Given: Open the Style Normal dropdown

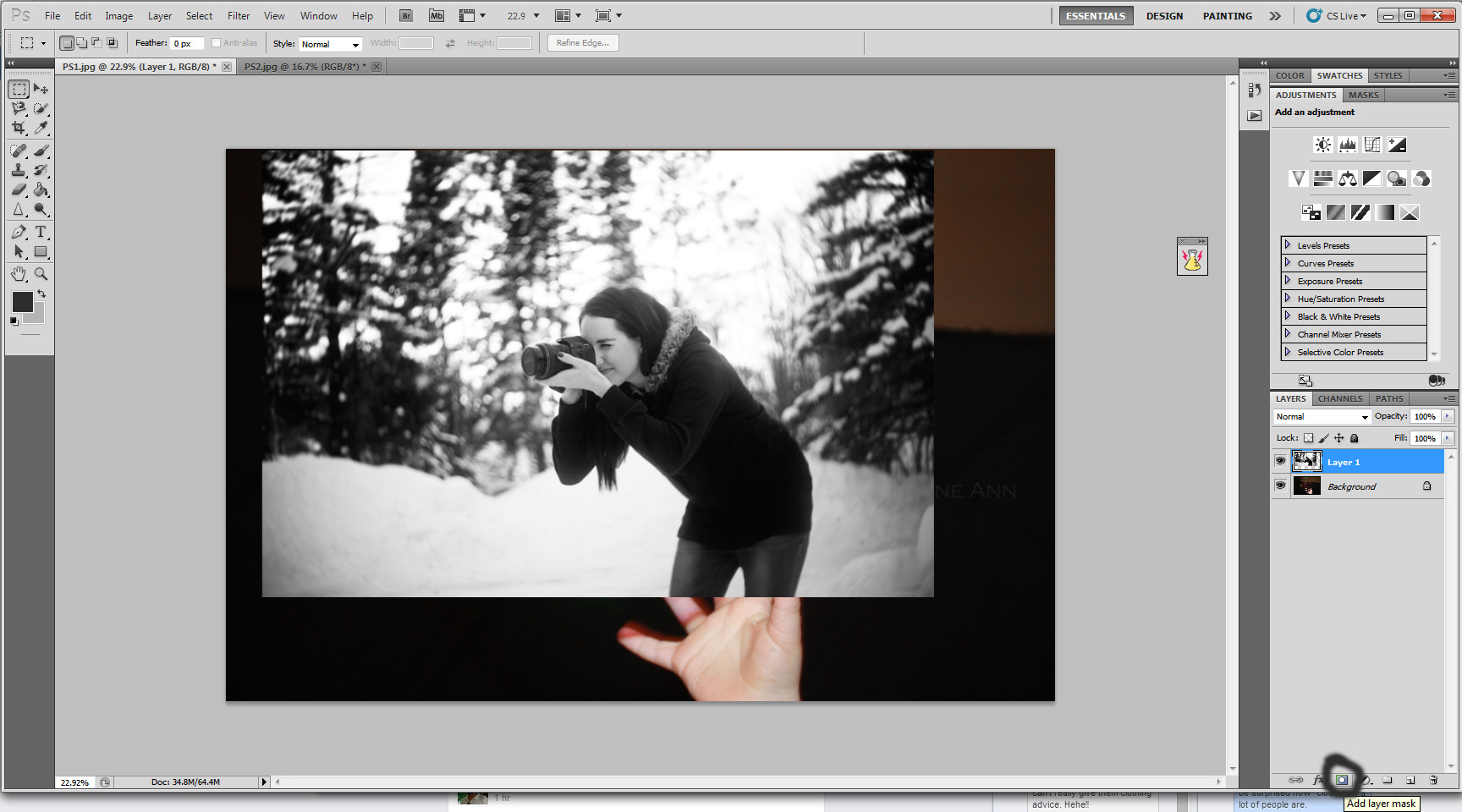Looking at the screenshot, I should tap(331, 44).
